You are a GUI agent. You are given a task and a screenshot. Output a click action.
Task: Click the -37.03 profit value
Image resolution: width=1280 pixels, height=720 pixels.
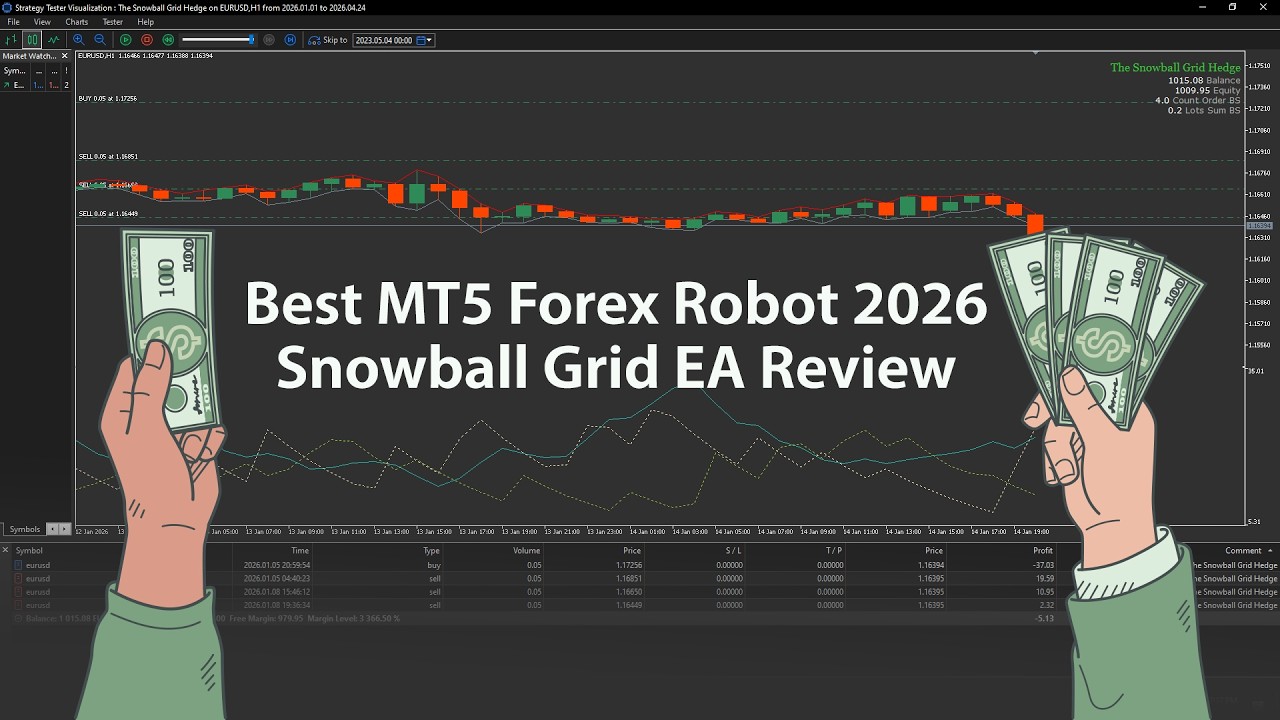[1044, 565]
